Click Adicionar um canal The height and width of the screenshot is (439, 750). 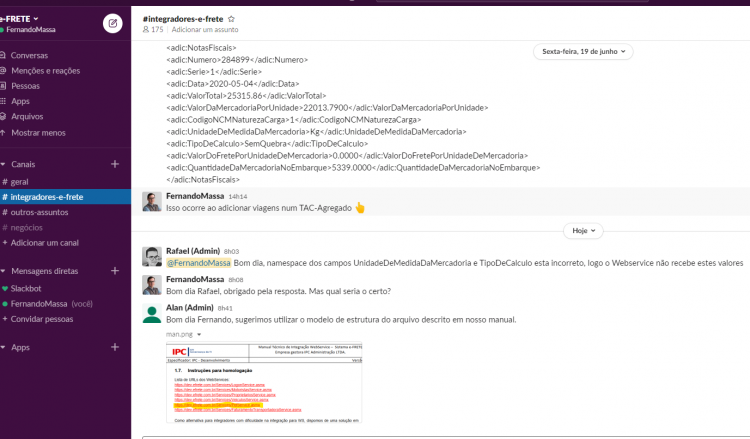tap(44, 243)
